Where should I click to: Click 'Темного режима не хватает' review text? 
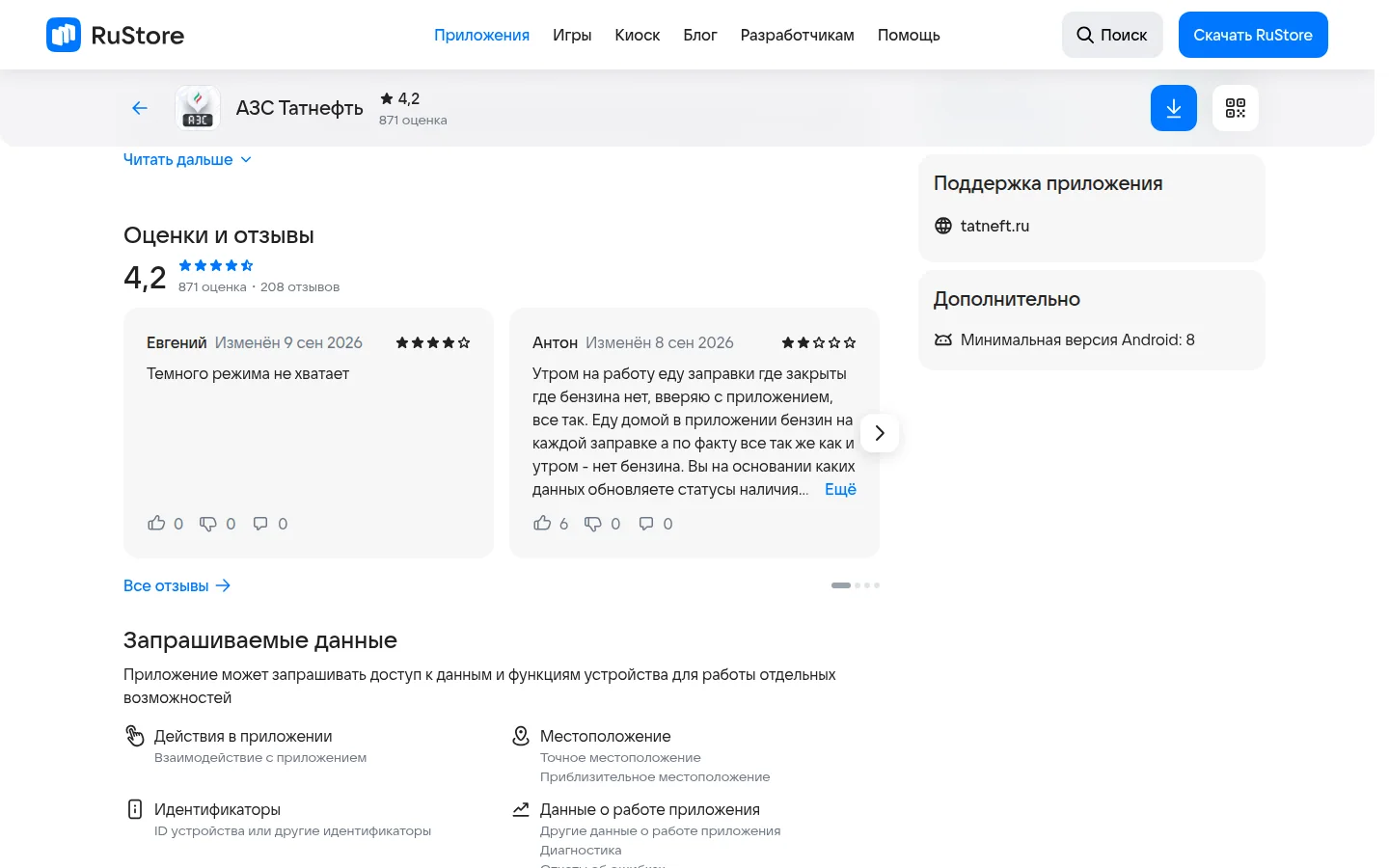pos(248,373)
